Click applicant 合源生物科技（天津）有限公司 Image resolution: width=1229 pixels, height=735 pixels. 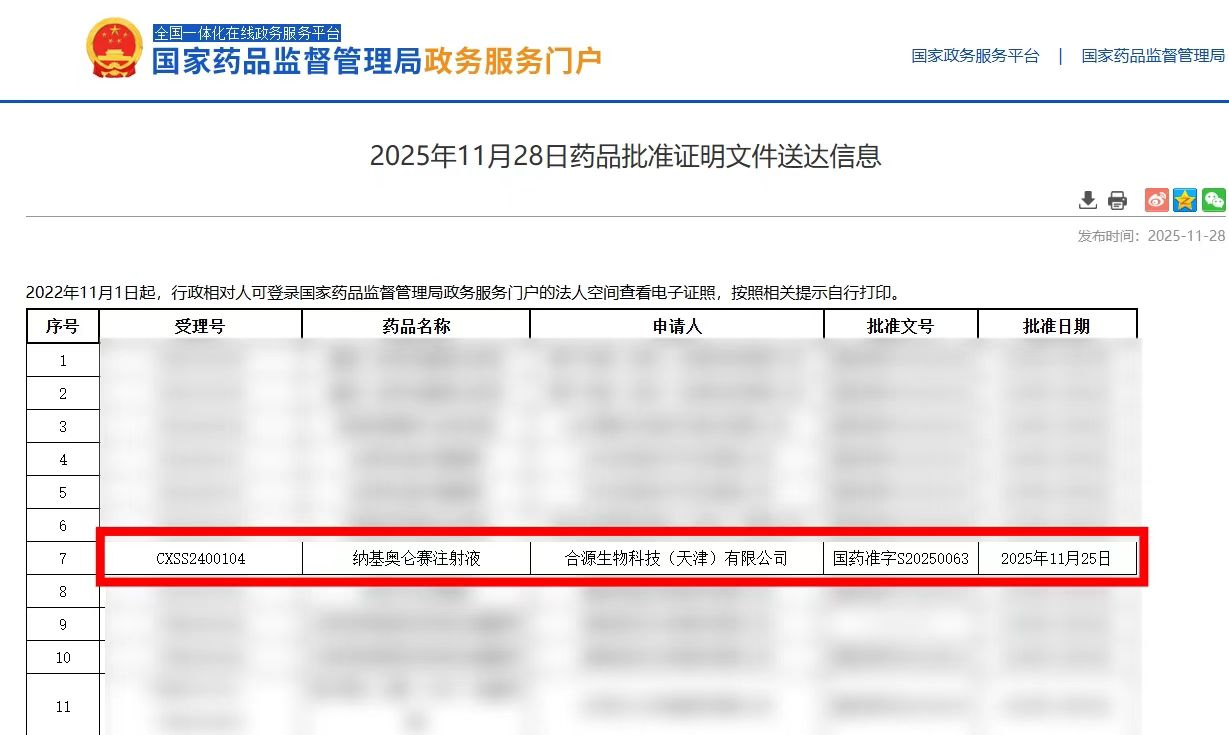tap(676, 558)
